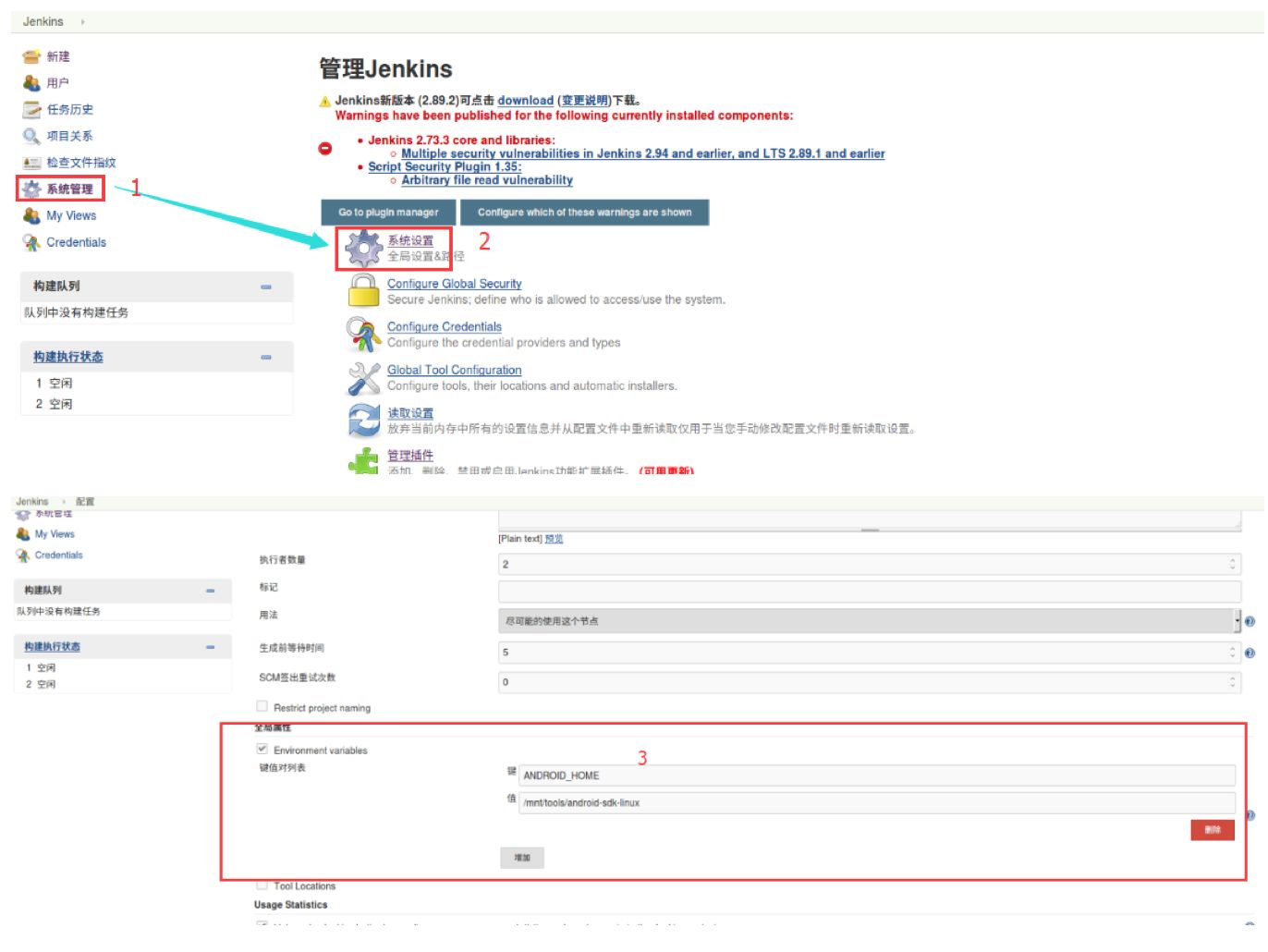The height and width of the screenshot is (952, 1268).
Task: Click the key field containing ANDROID_HOME
Action: [x=877, y=775]
